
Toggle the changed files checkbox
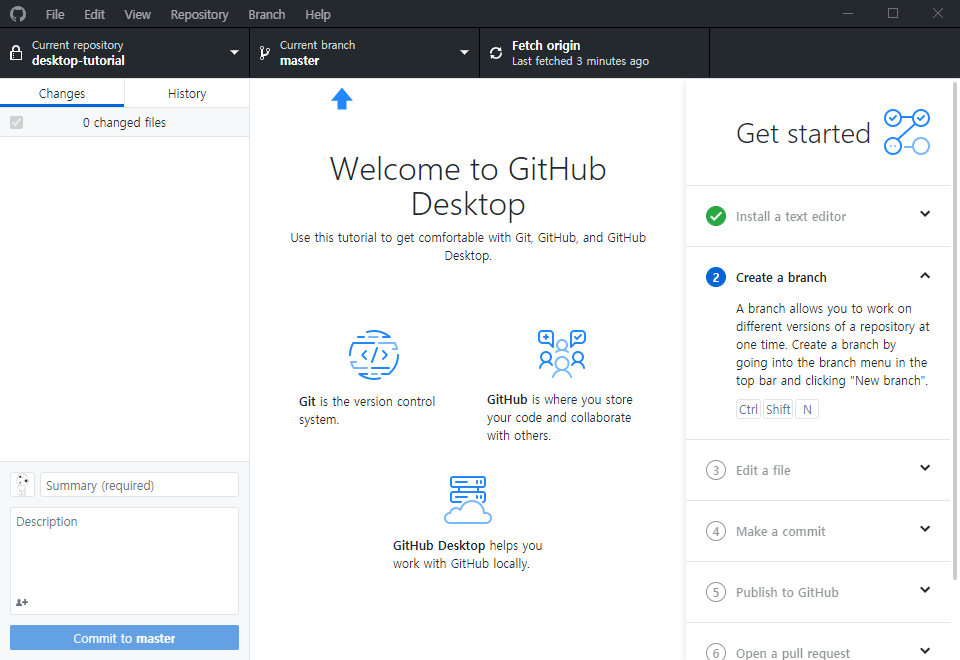click(x=16, y=122)
